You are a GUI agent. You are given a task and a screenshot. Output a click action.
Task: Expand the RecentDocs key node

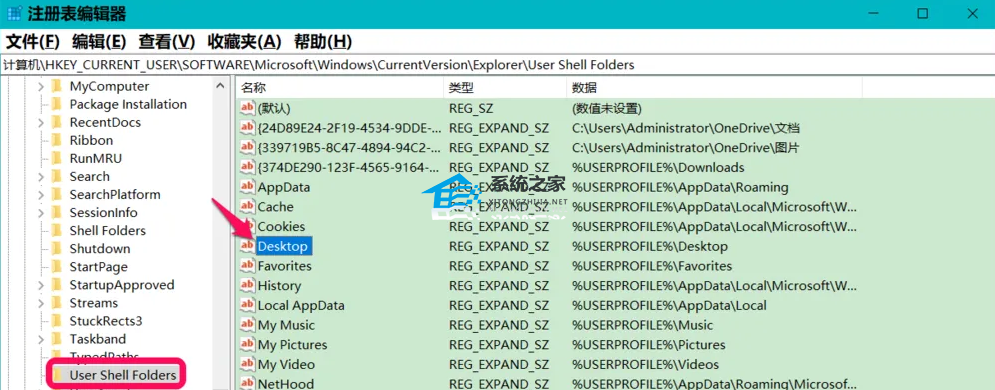coord(41,122)
